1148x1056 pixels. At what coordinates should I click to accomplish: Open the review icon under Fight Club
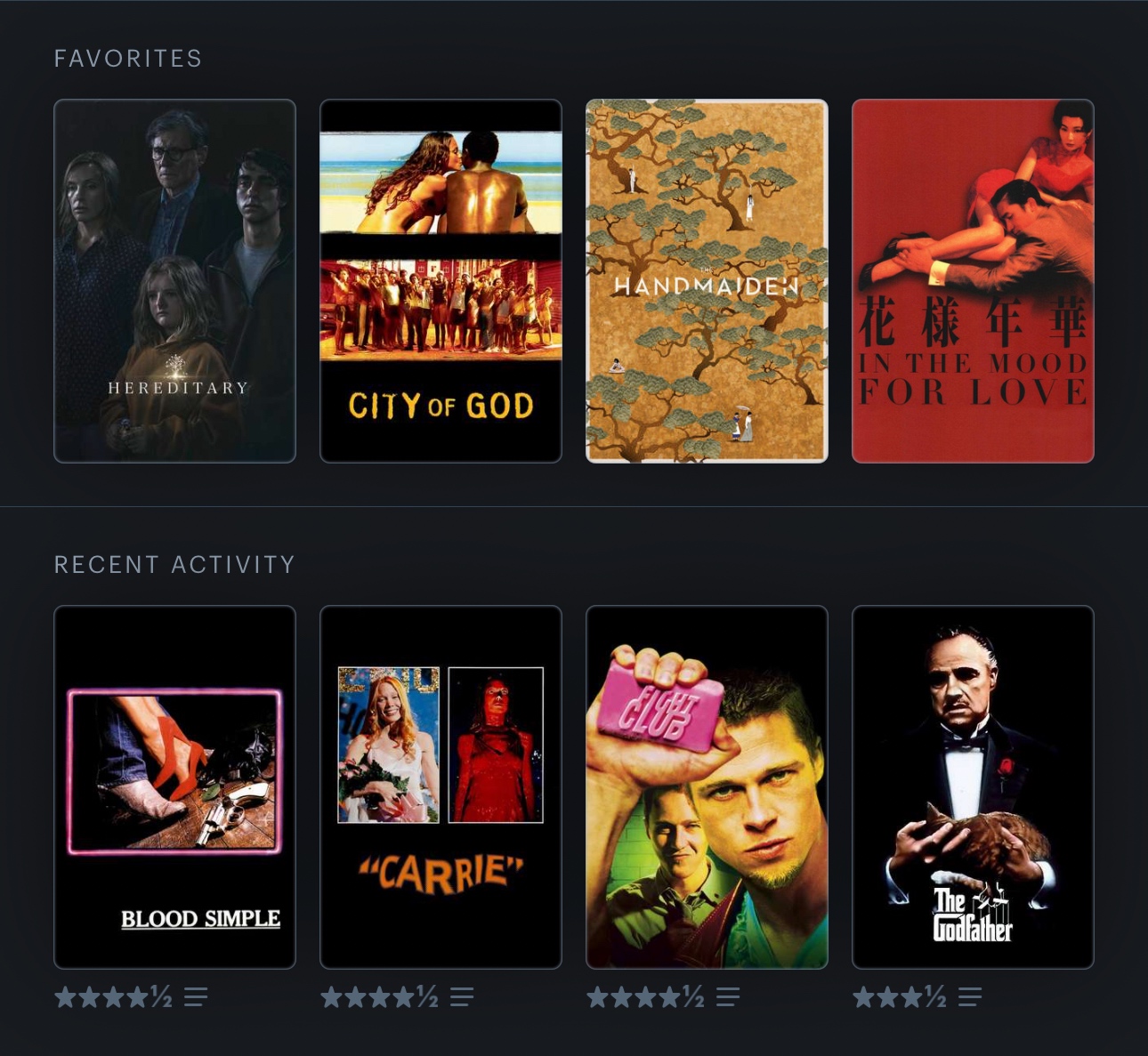click(728, 997)
